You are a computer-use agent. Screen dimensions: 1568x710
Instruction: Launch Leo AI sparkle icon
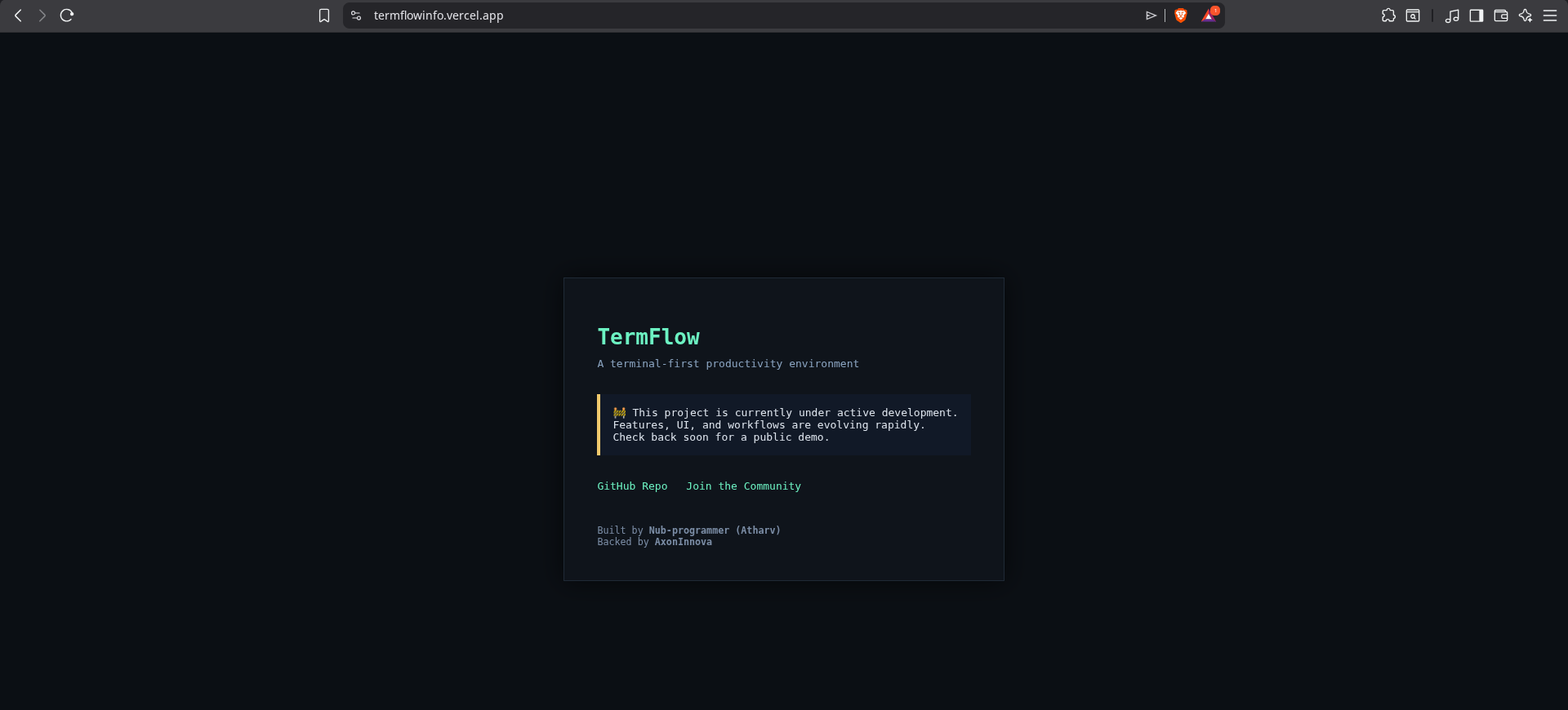tap(1525, 16)
